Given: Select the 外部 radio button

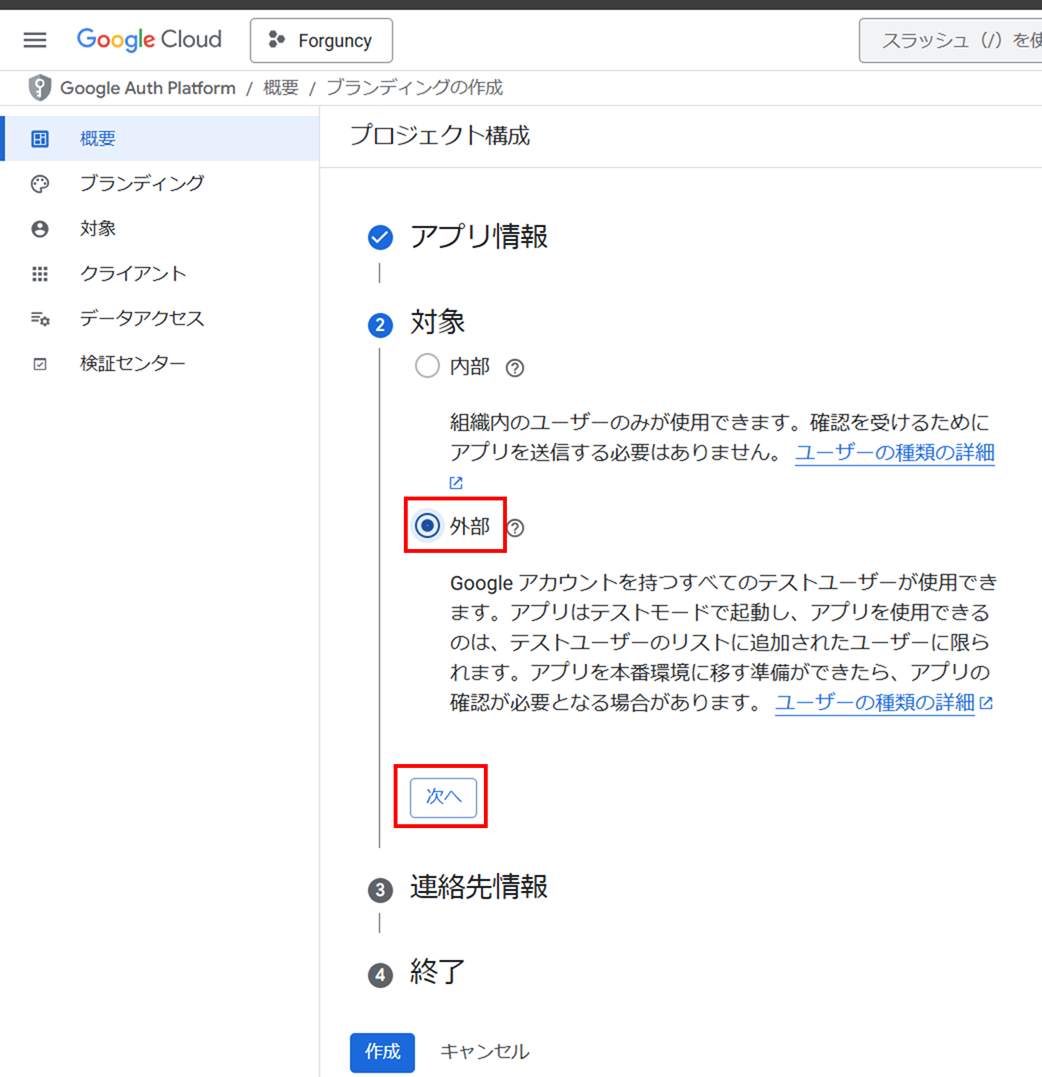Looking at the screenshot, I should pos(427,525).
